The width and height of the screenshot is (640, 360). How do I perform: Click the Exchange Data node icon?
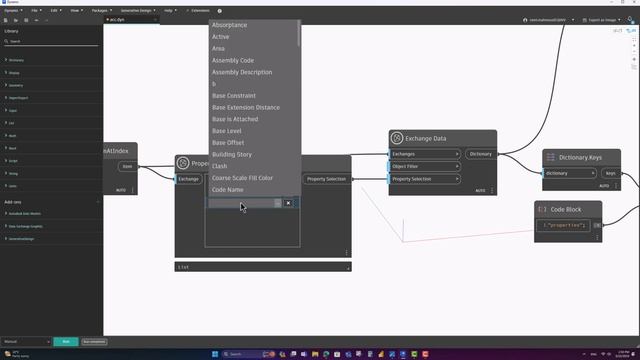click(x=397, y=138)
